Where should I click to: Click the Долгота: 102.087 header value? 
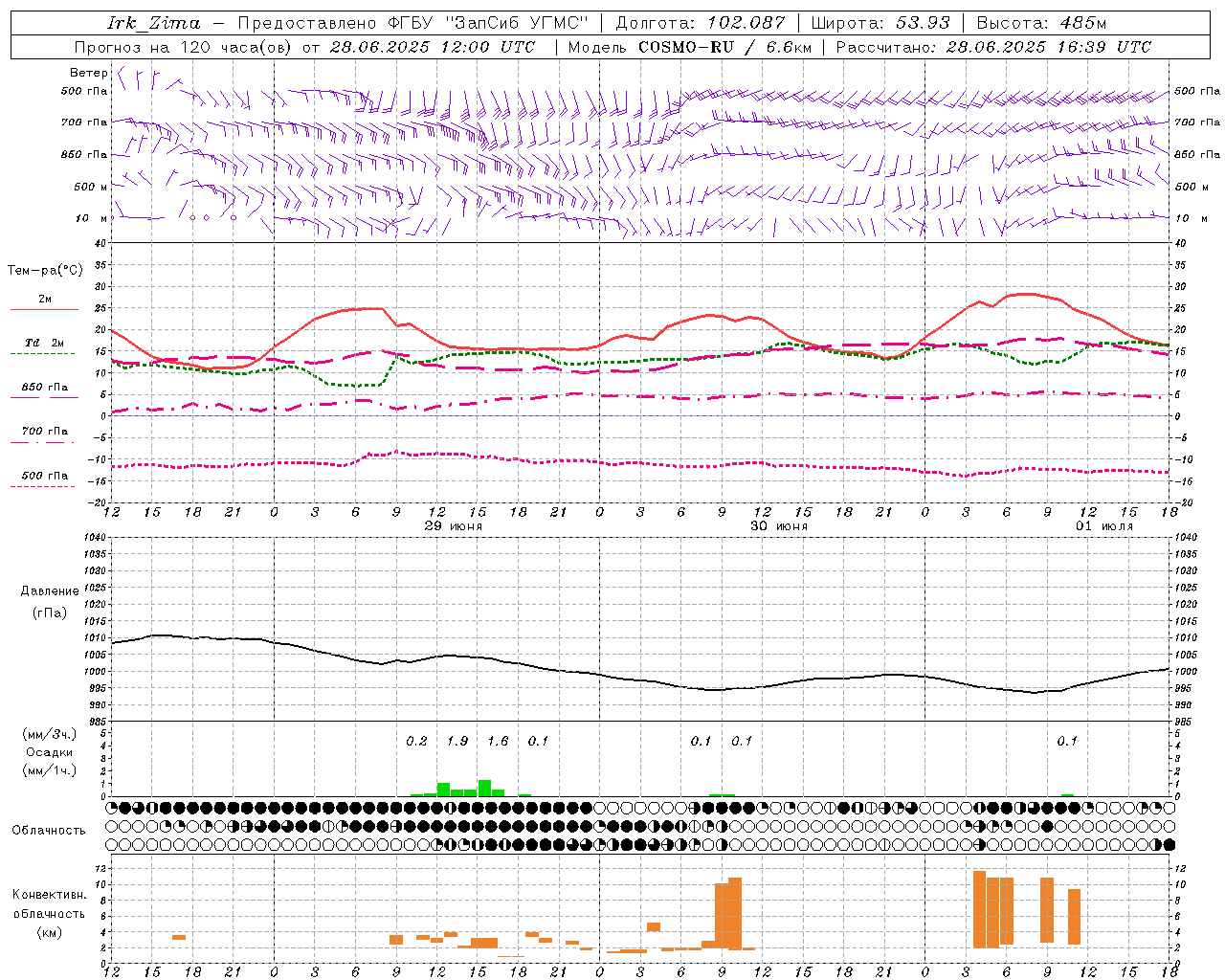[x=701, y=23]
